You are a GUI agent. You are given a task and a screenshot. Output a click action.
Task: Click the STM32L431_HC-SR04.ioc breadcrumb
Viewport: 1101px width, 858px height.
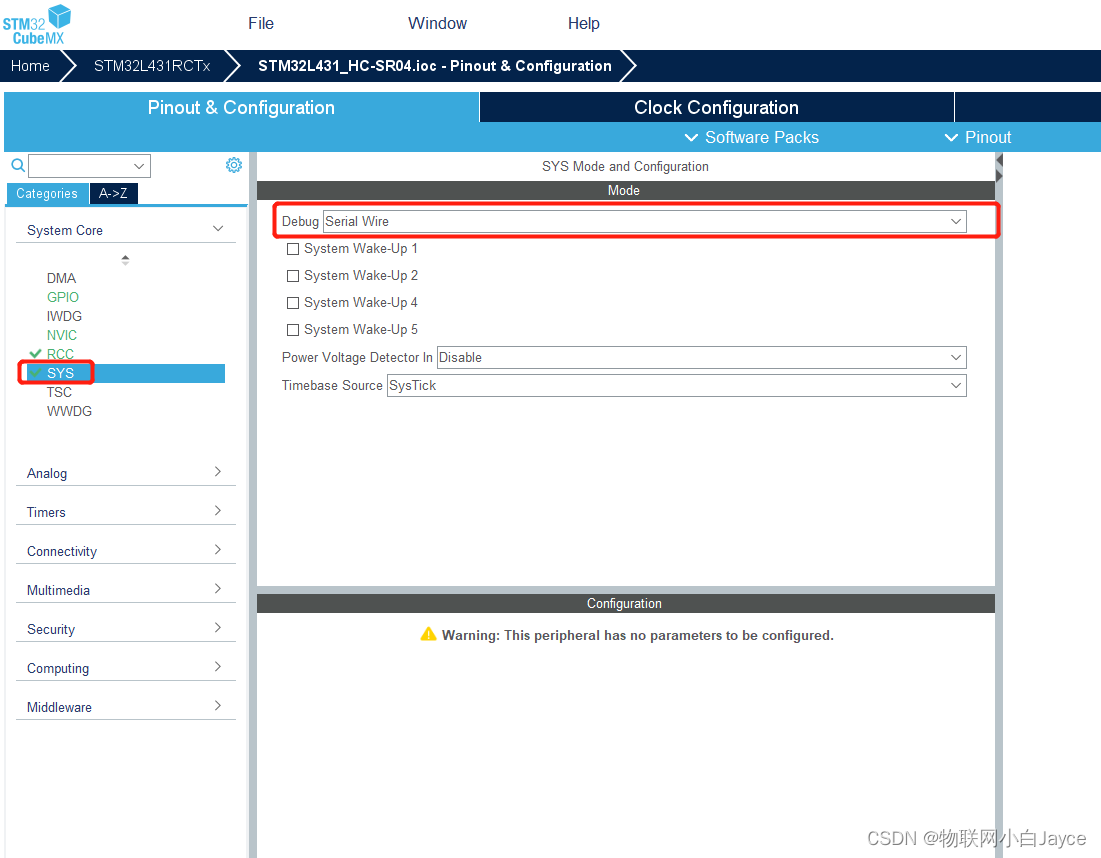point(435,66)
